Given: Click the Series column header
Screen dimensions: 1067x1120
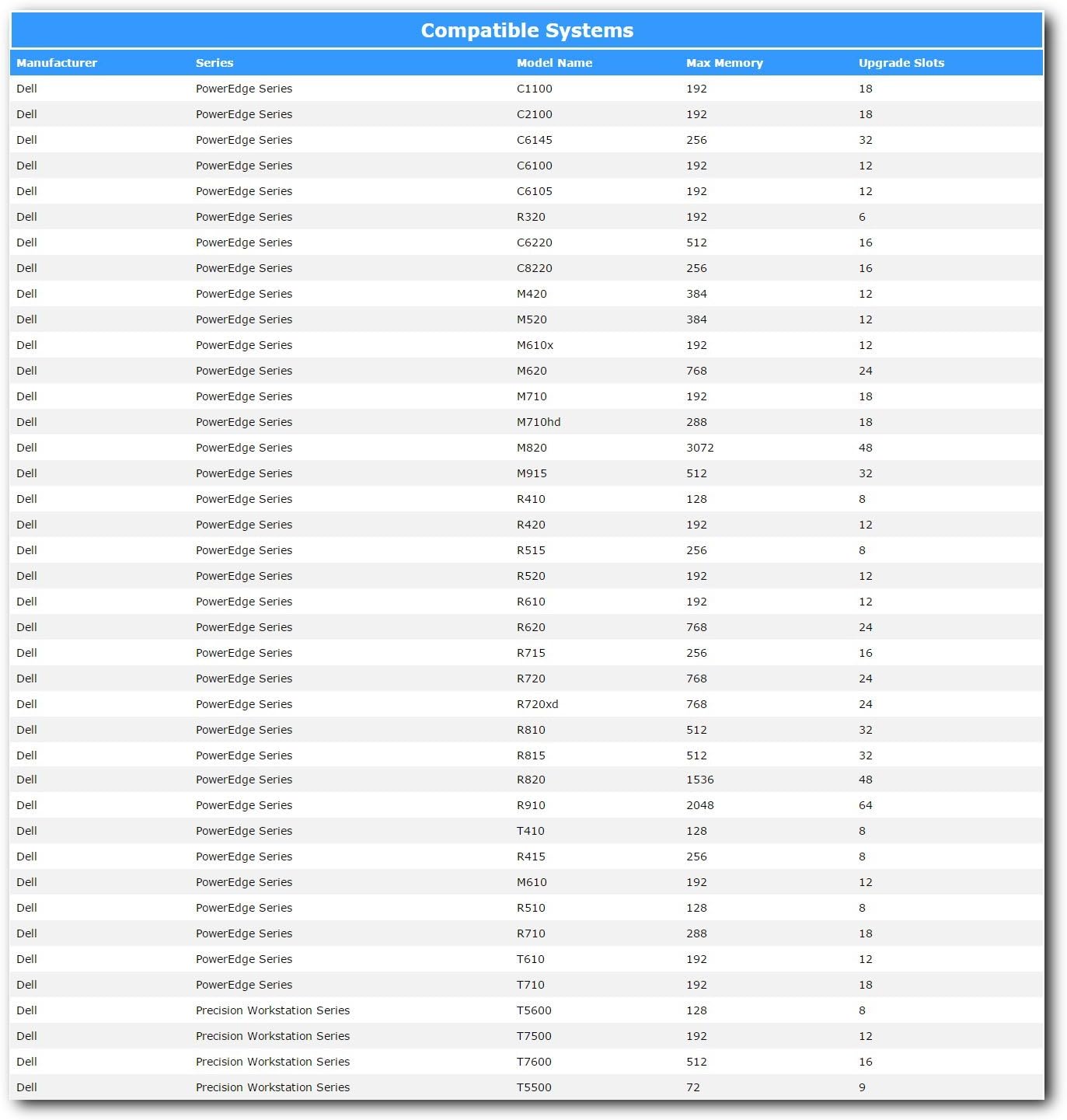Looking at the screenshot, I should tap(214, 63).
